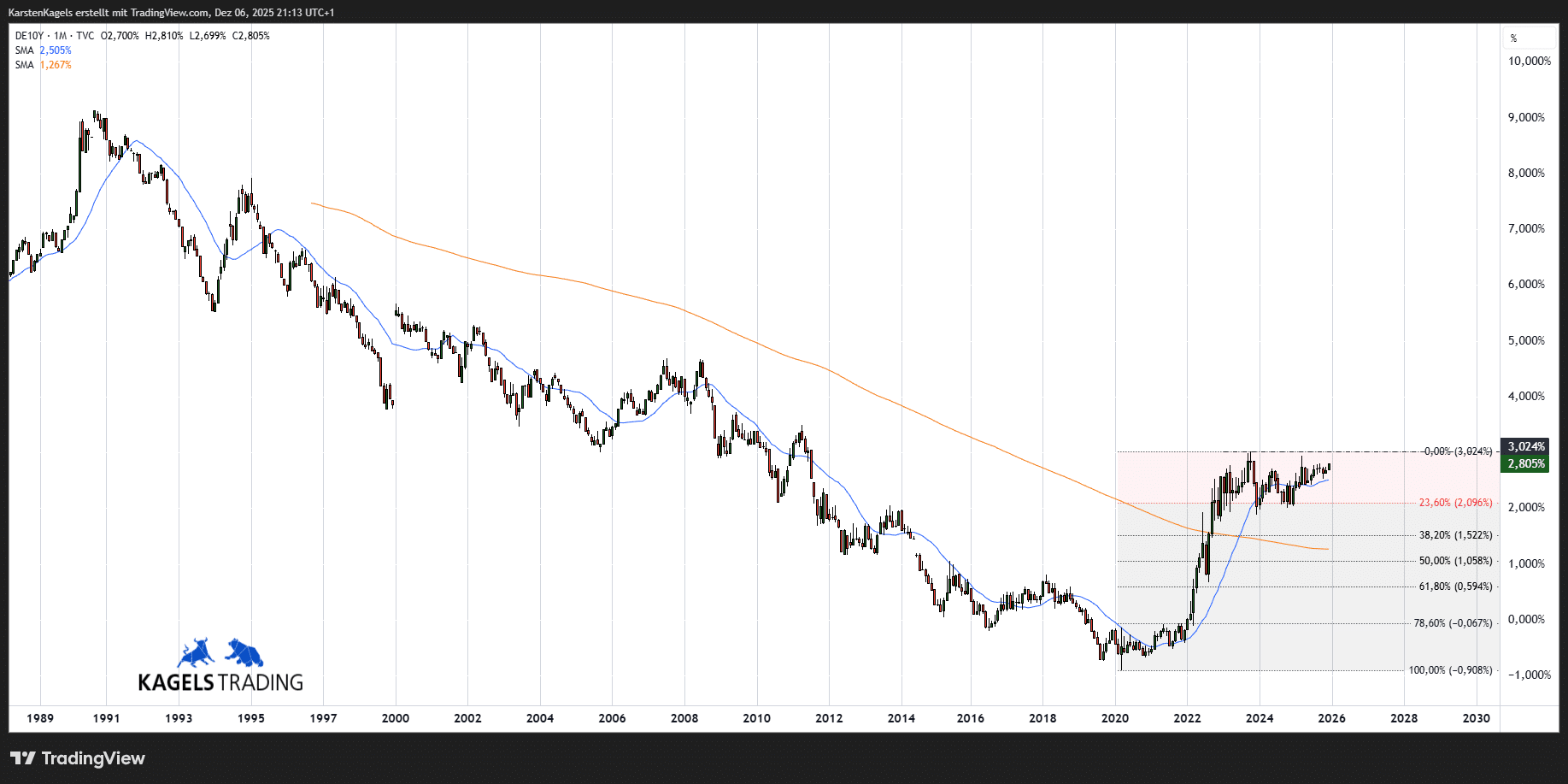The height and width of the screenshot is (784, 1568).
Task: Click the green 2,805% current price tag
Action: tap(1525, 464)
